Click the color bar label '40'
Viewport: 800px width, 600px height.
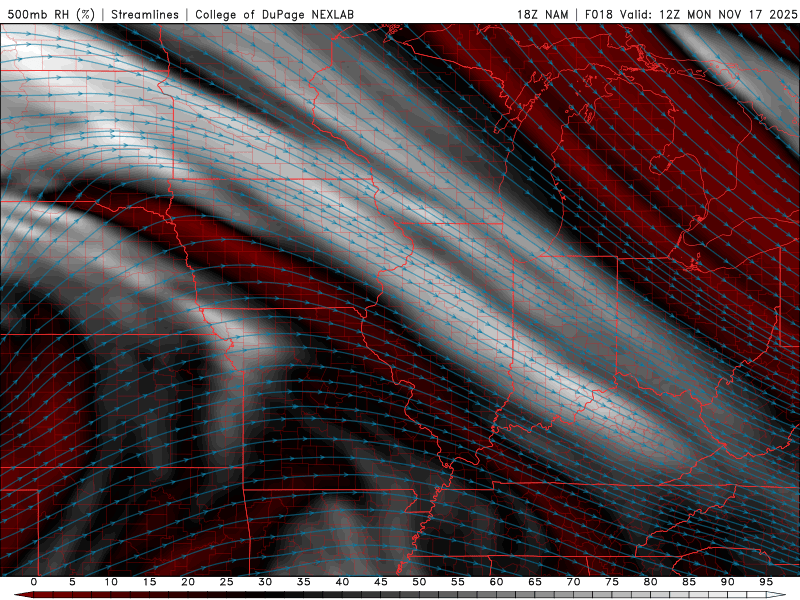342,582
